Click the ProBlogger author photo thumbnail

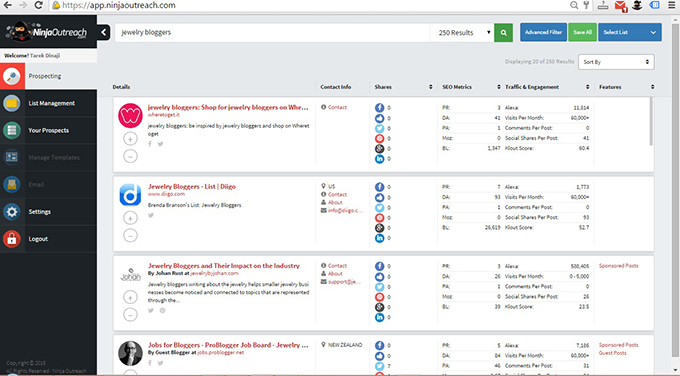point(130,353)
